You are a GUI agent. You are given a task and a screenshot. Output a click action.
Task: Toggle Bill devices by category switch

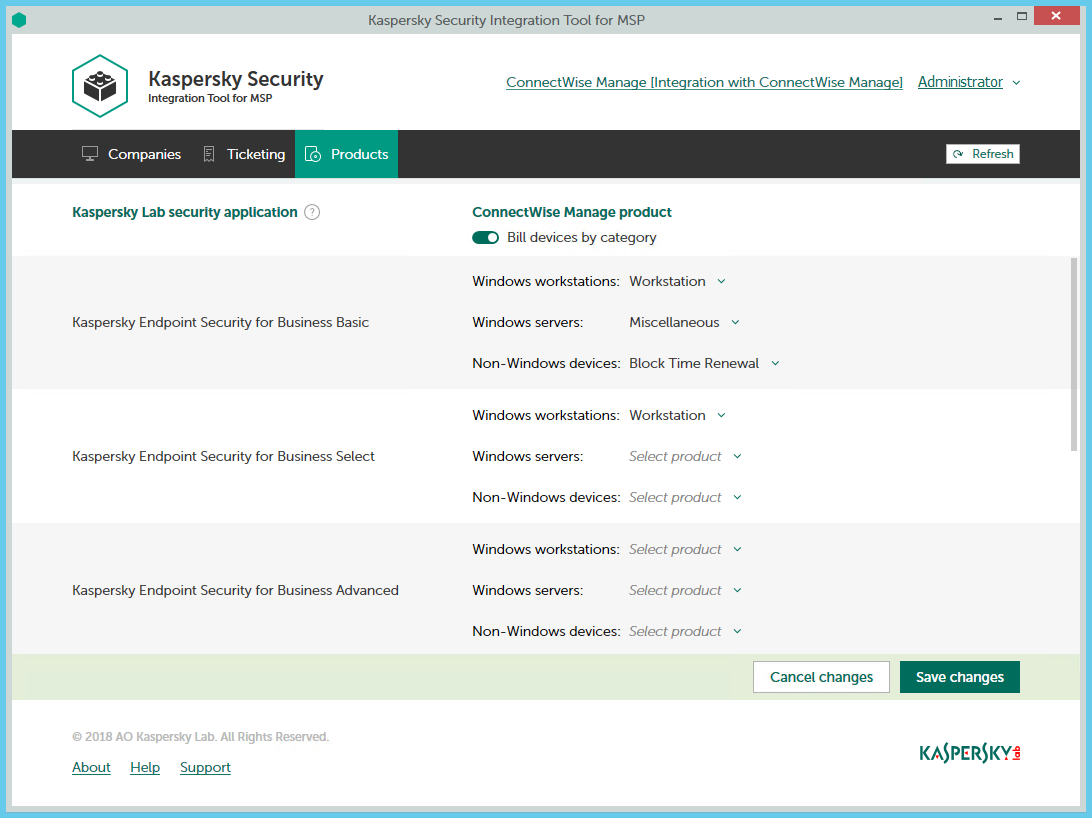[486, 238]
